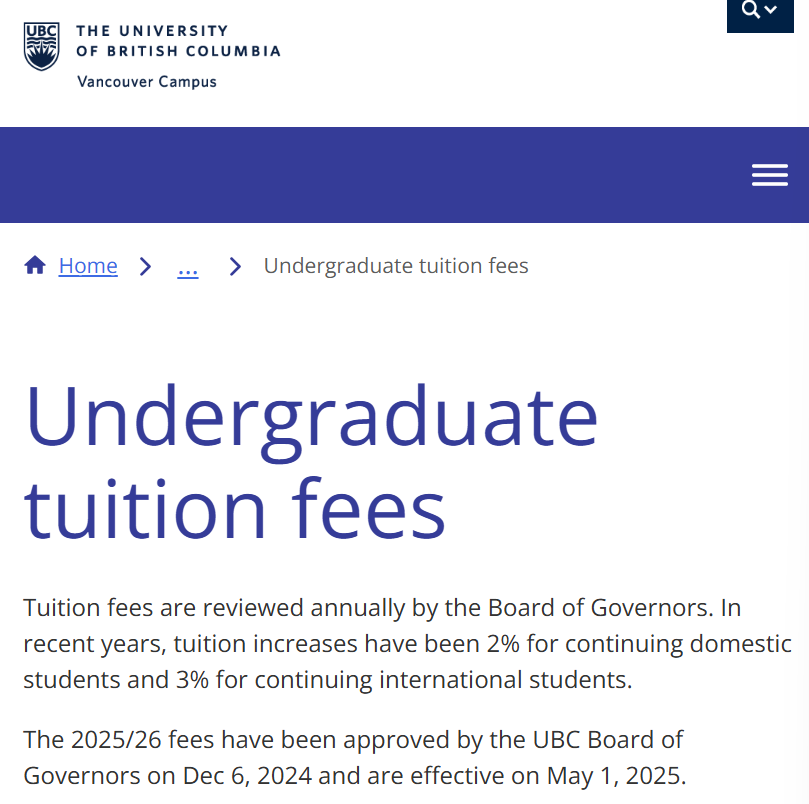809x804 pixels.
Task: Click the chevron right after Home
Action: 146,266
